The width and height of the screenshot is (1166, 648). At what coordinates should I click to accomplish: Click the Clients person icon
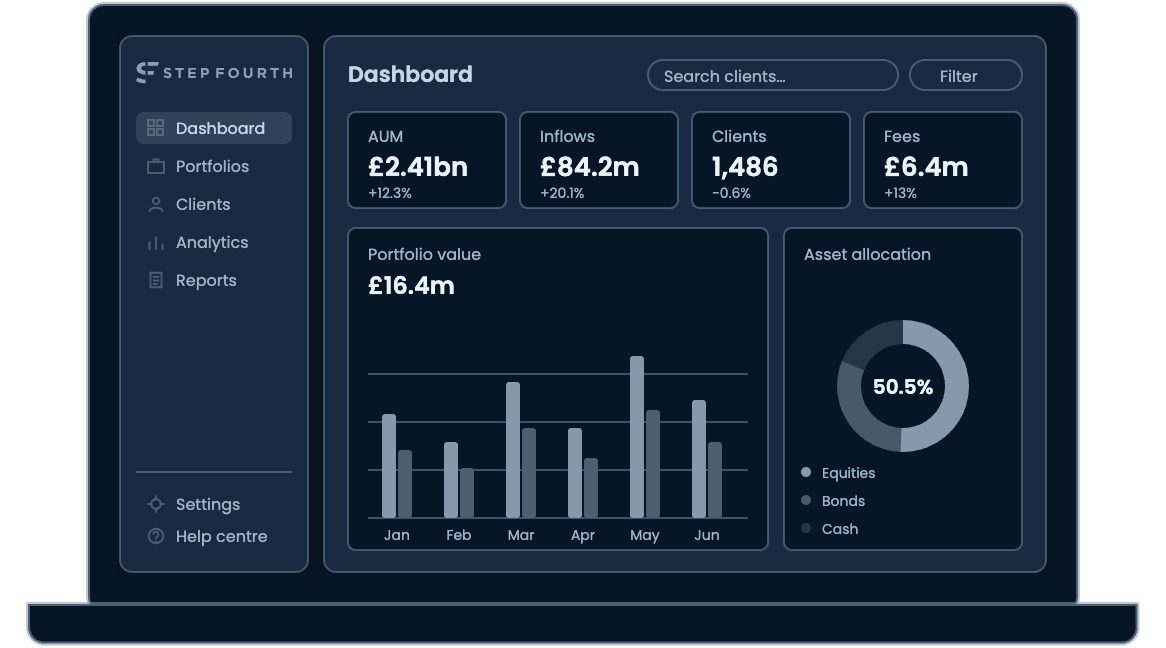coord(155,205)
